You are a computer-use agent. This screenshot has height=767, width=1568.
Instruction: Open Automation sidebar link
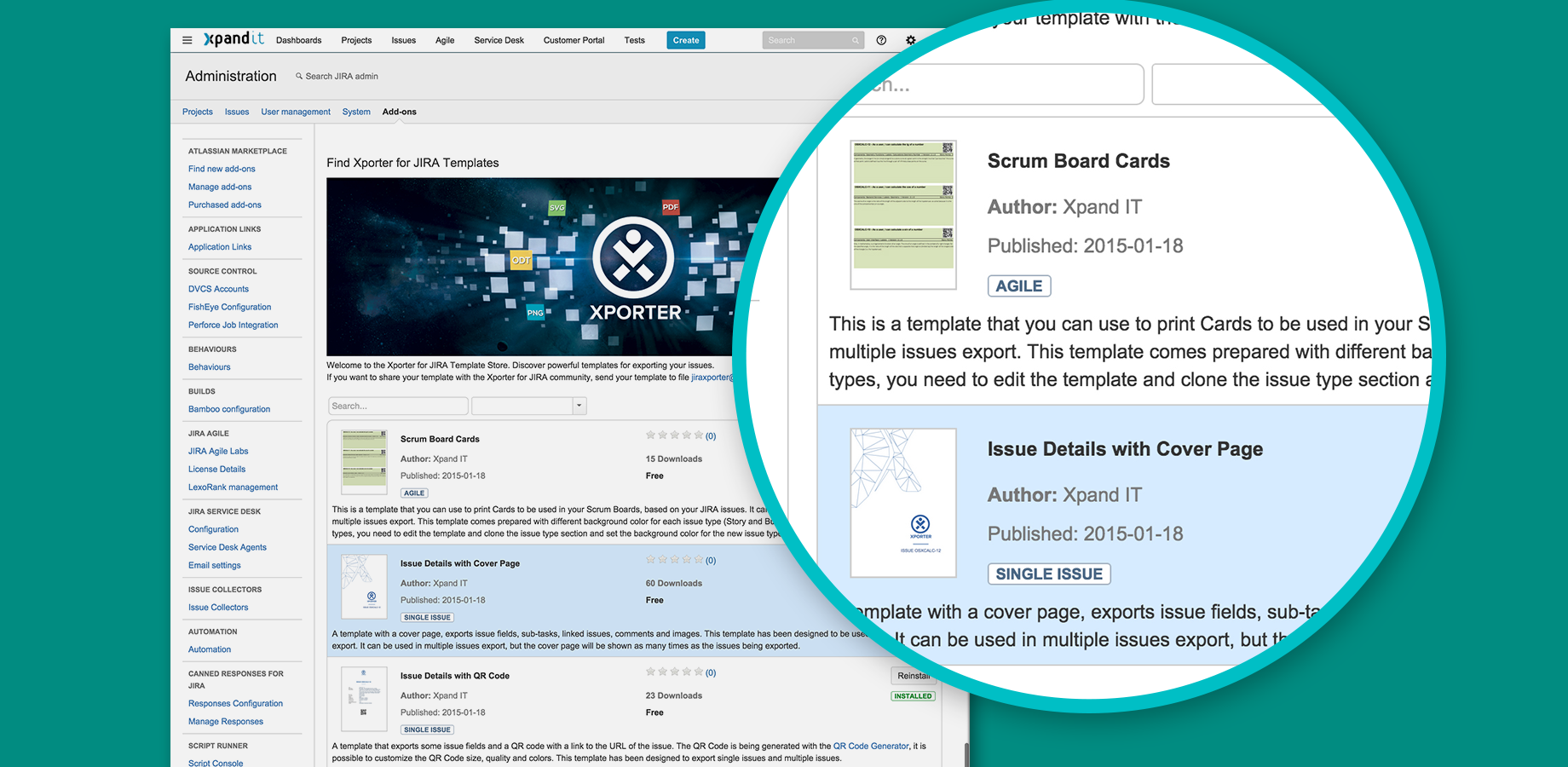(x=210, y=649)
